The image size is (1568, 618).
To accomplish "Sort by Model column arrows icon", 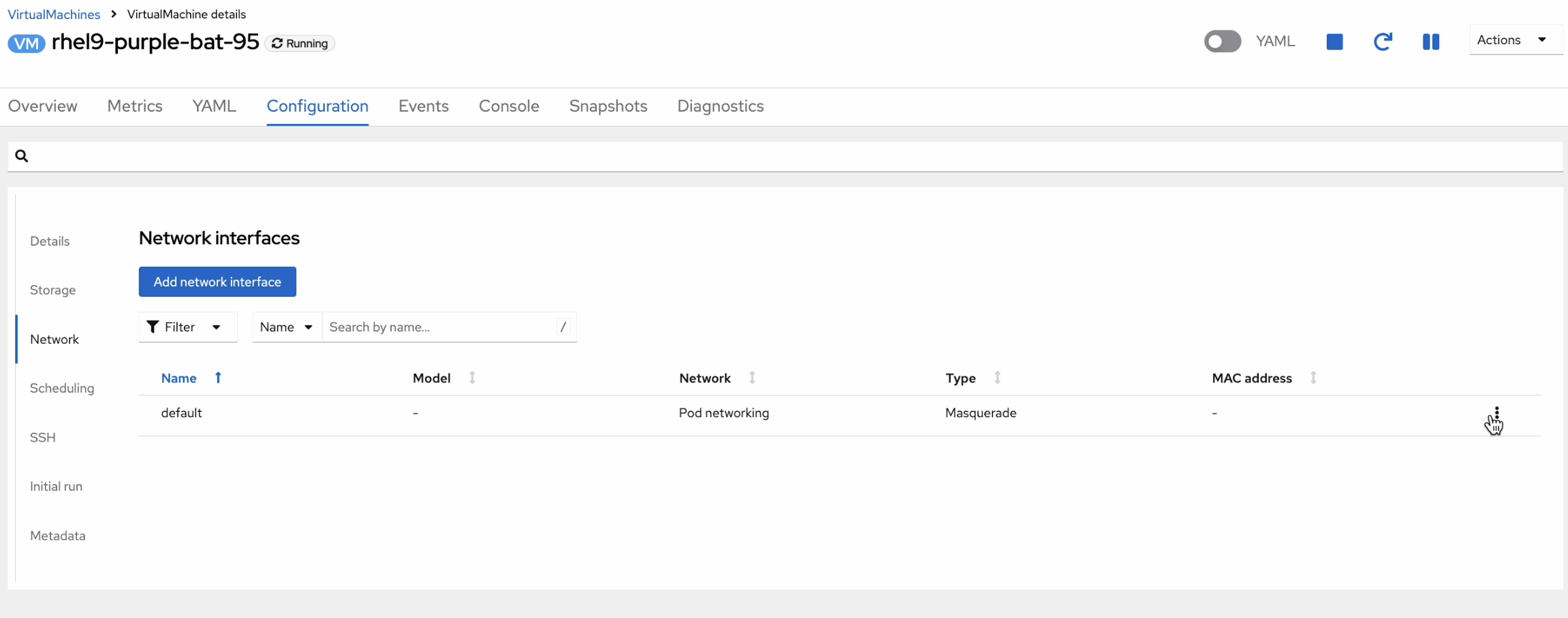I will [x=472, y=378].
